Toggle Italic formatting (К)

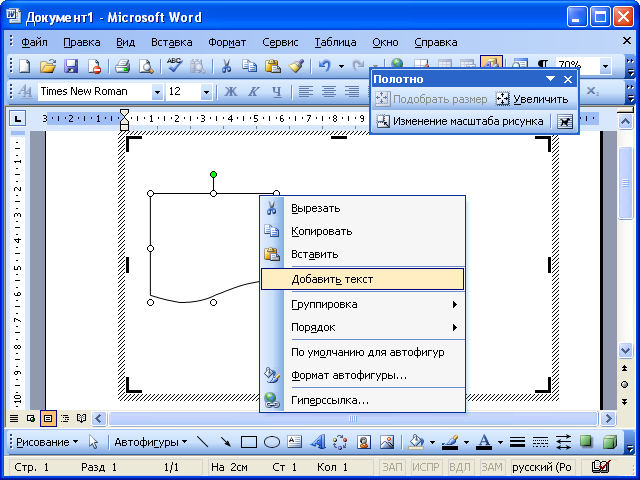254,92
